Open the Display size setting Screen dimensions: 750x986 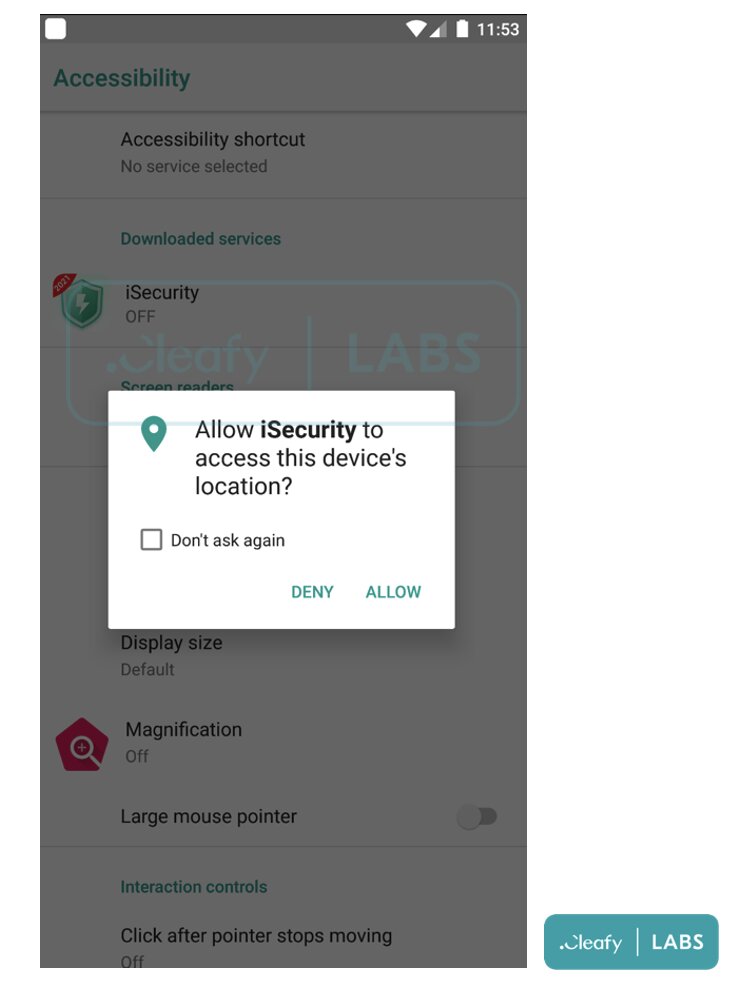[x=284, y=656]
